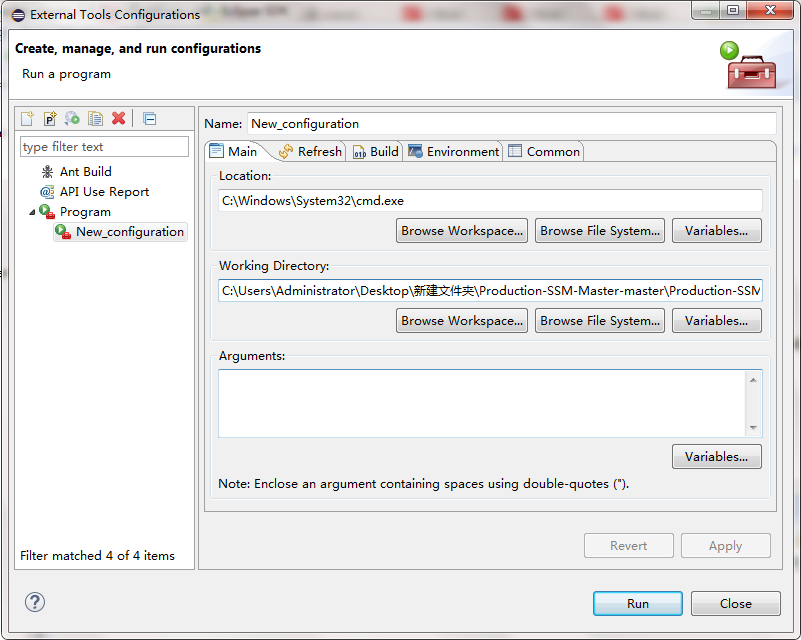Click the API Use Report icon
This screenshot has width=801, height=640.
click(47, 192)
